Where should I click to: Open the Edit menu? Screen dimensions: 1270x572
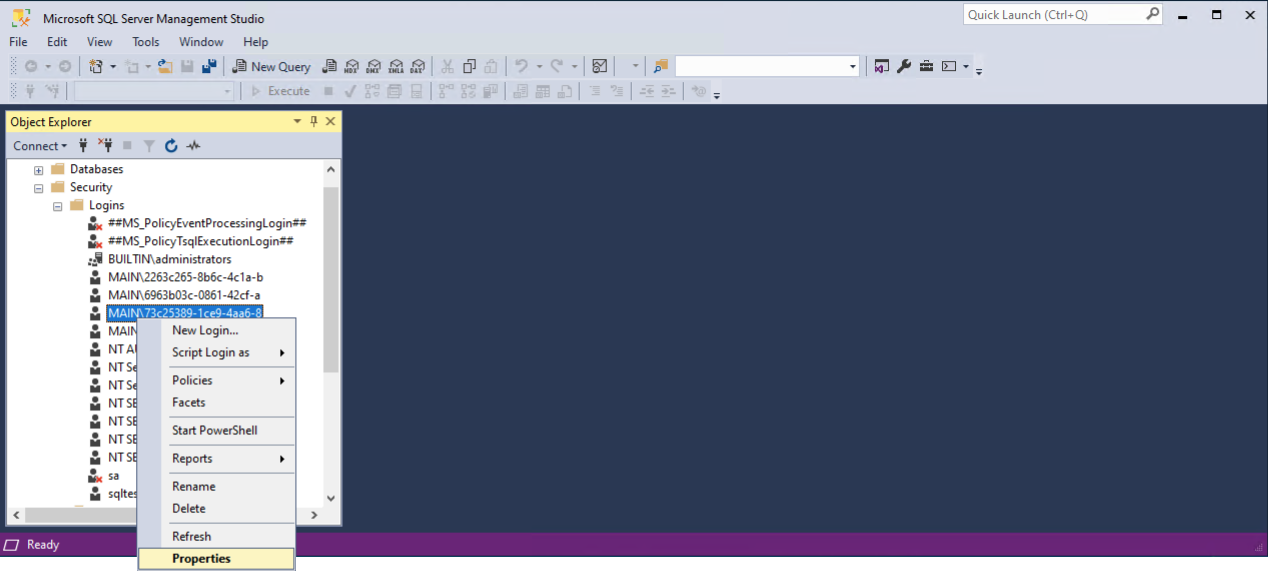[57, 42]
